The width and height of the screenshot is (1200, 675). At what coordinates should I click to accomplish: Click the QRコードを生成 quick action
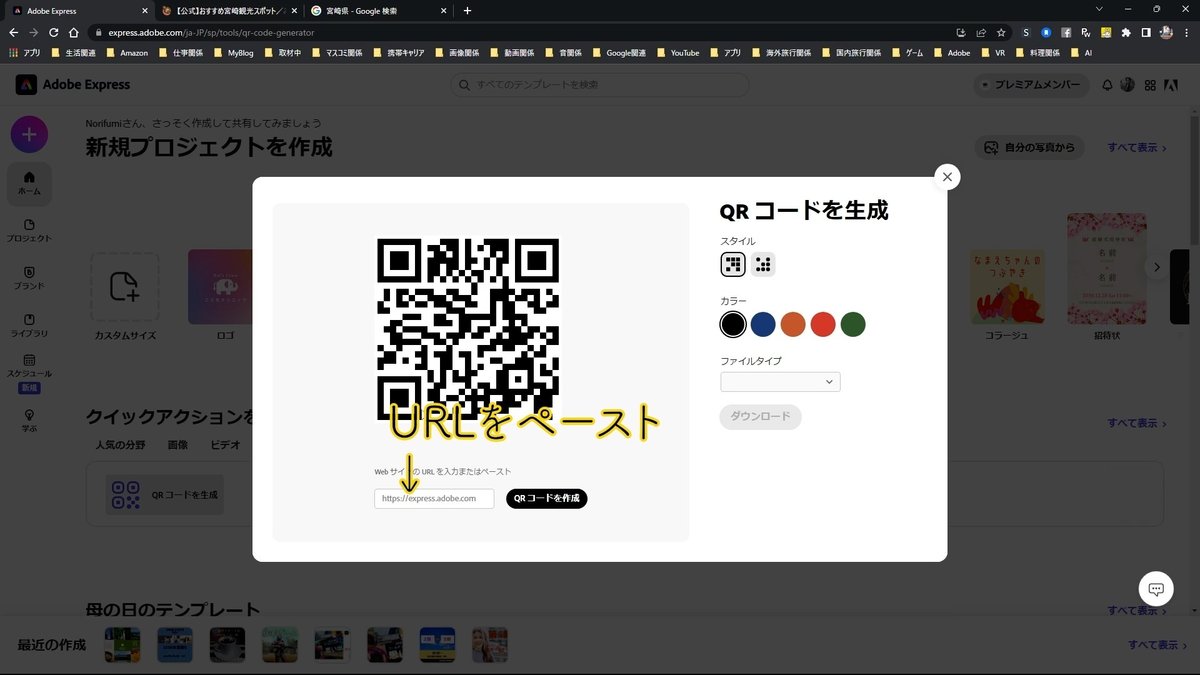165,494
